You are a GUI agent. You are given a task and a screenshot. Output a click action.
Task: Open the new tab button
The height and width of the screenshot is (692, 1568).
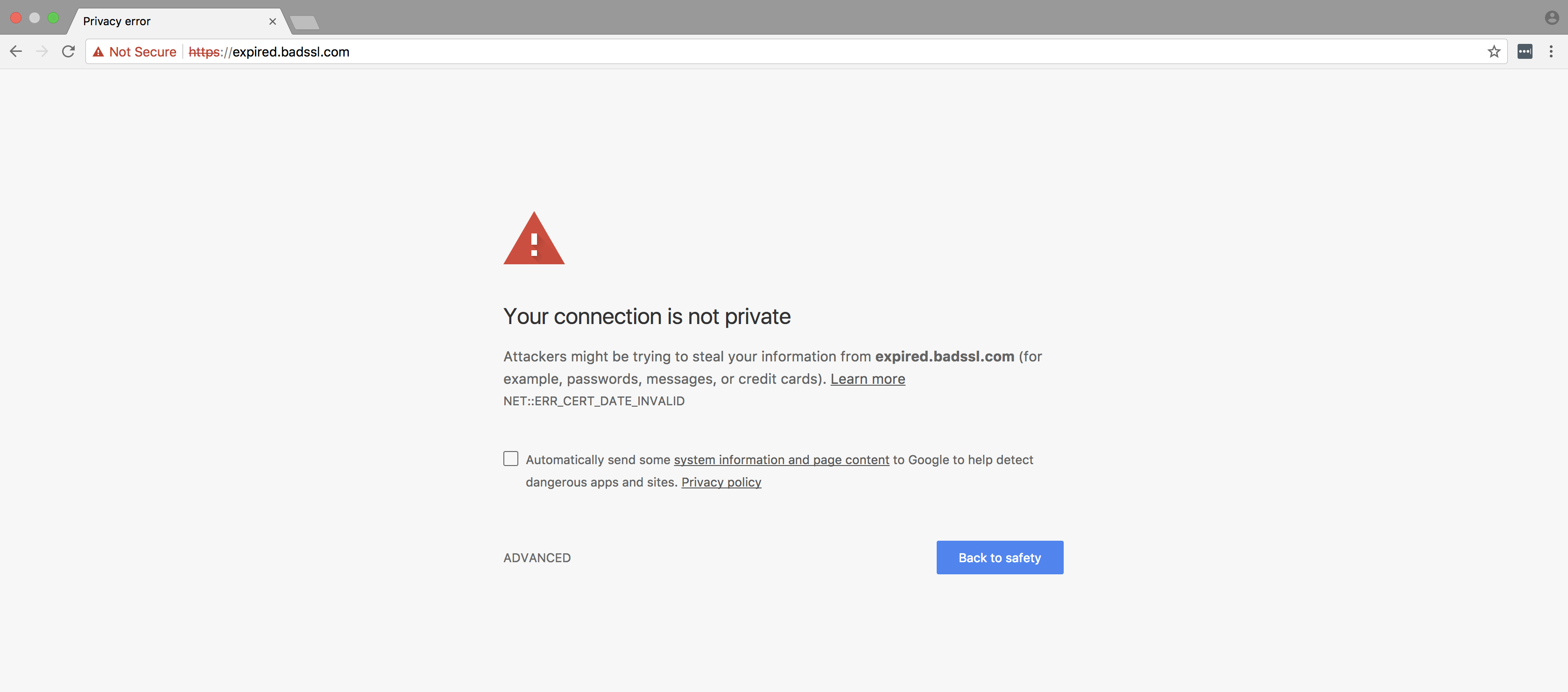click(x=304, y=21)
